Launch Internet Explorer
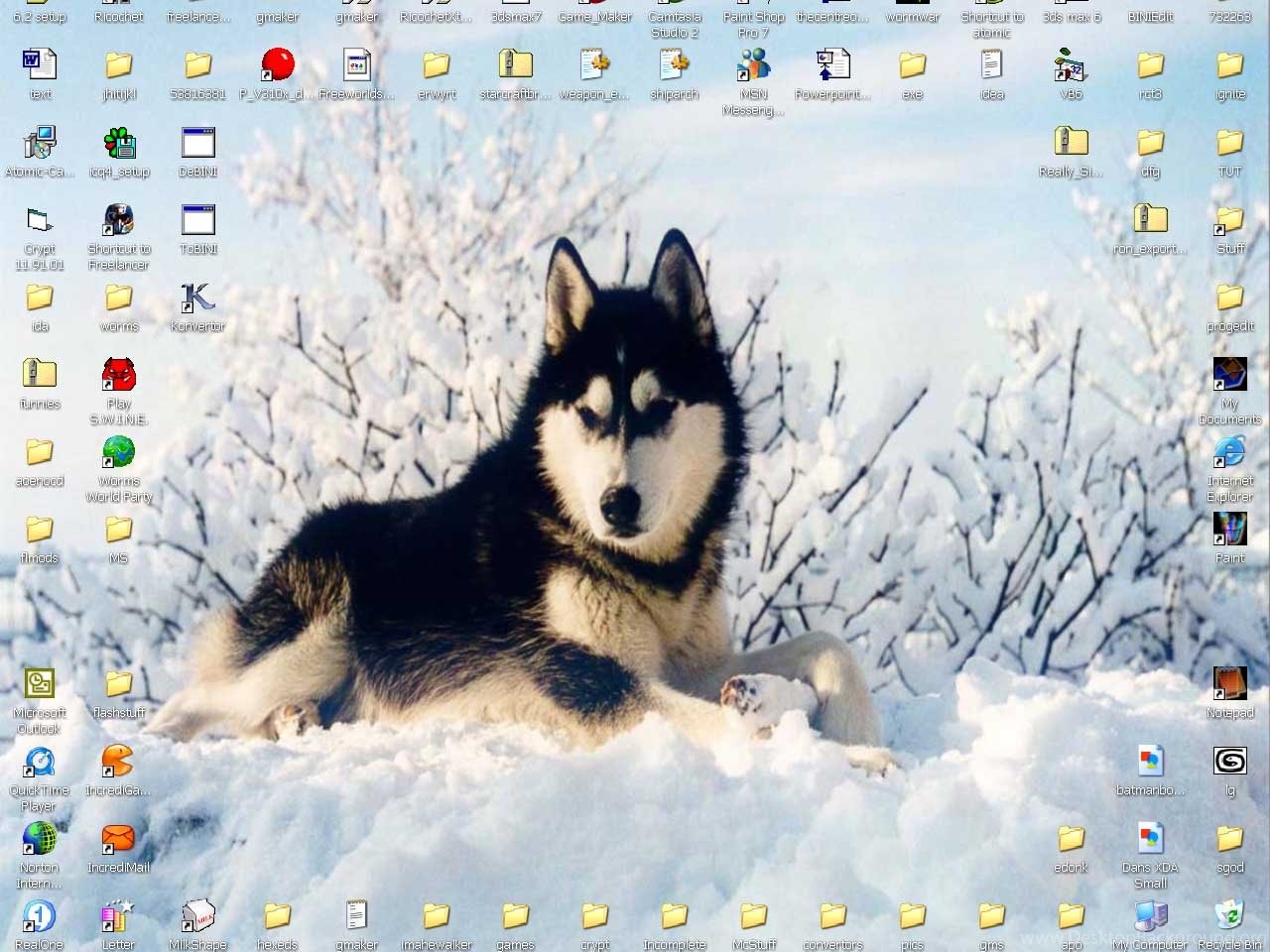The height and width of the screenshot is (952, 1270). tap(1230, 452)
